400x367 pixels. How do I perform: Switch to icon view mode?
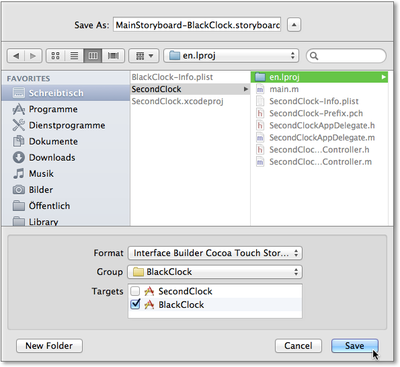(x=55, y=56)
